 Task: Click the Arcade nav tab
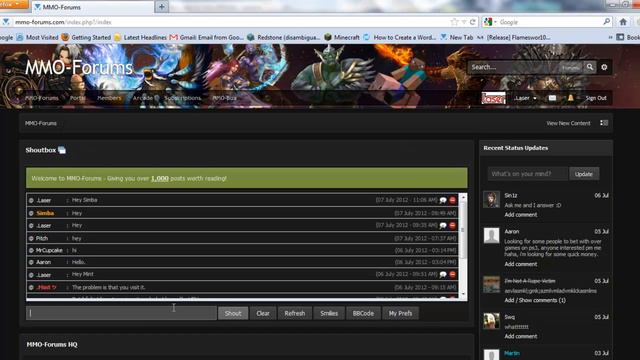tap(142, 98)
